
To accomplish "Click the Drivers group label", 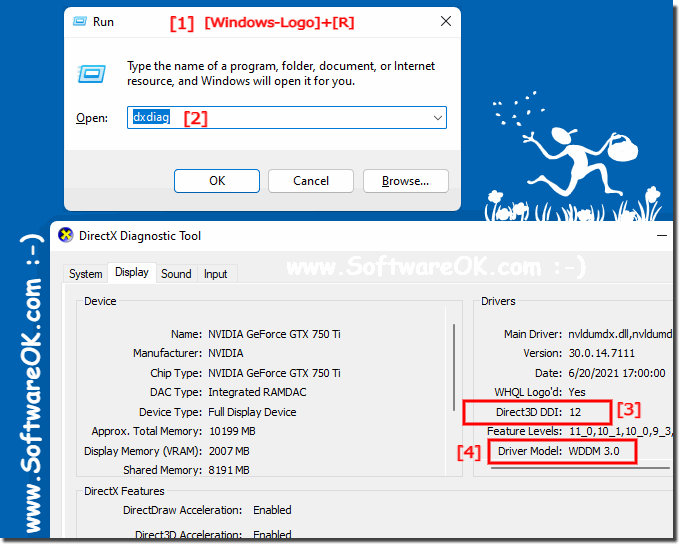I will (498, 301).
